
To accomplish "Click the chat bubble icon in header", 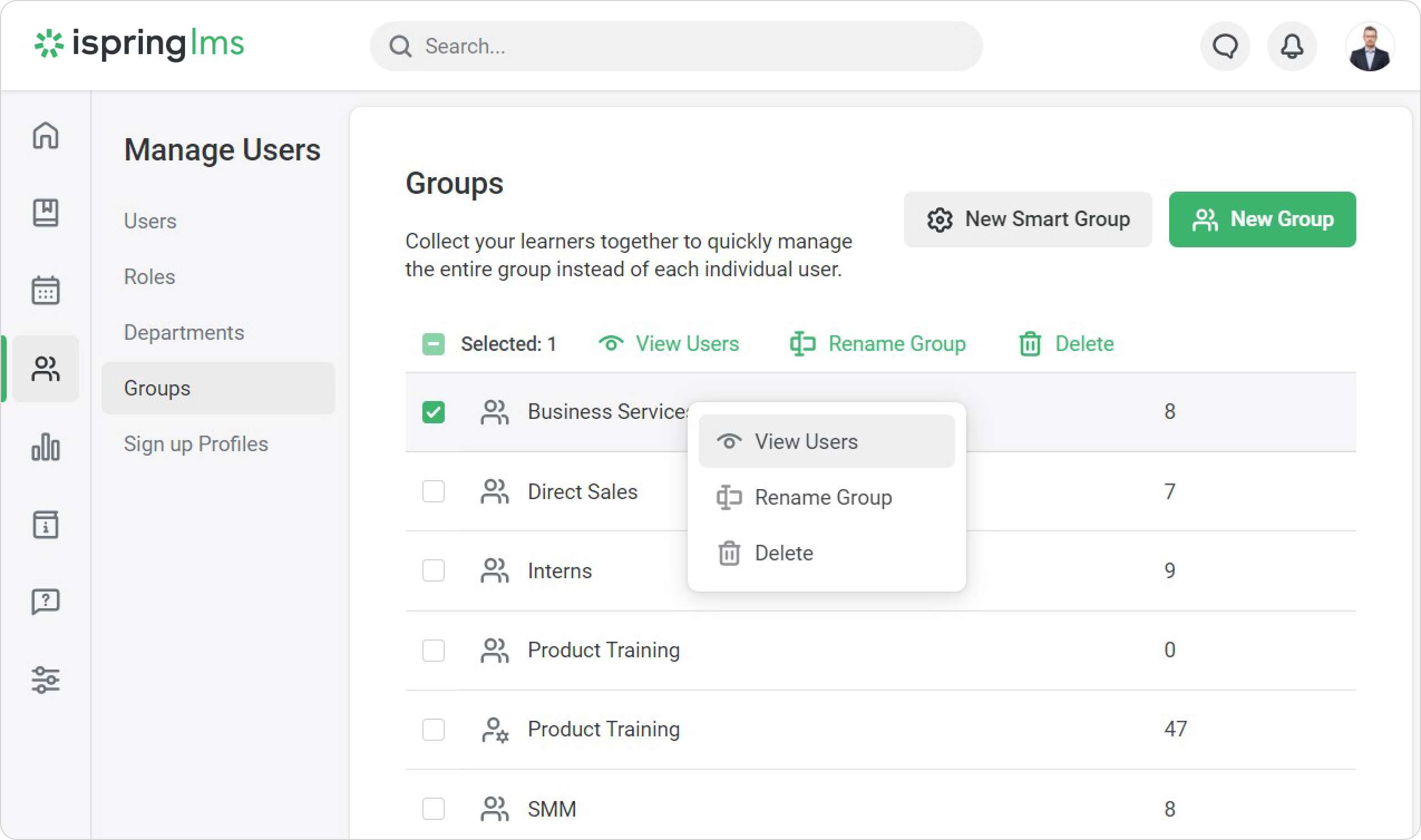I will click(x=1224, y=46).
